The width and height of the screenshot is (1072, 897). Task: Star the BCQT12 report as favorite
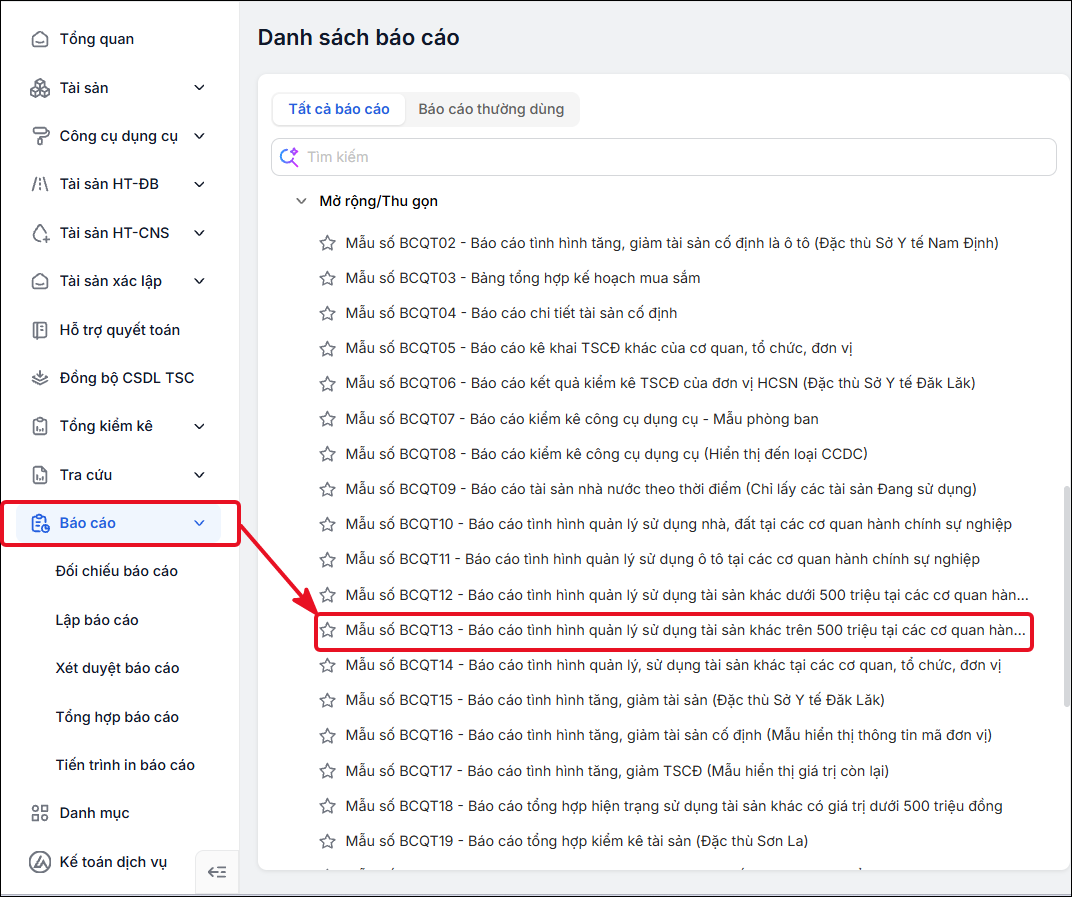pyautogui.click(x=327, y=595)
